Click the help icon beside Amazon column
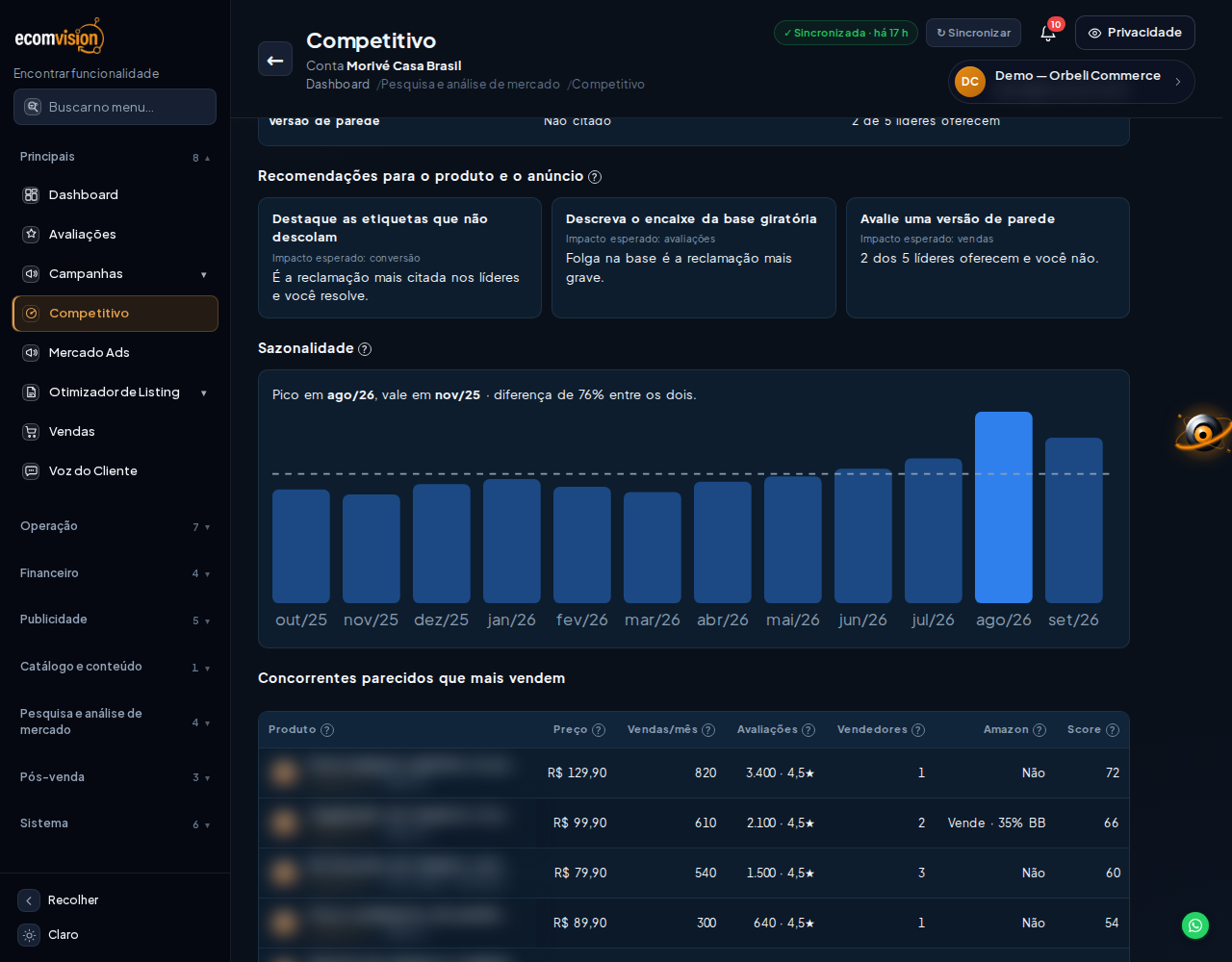This screenshot has height=962, width=1232. 1039,730
